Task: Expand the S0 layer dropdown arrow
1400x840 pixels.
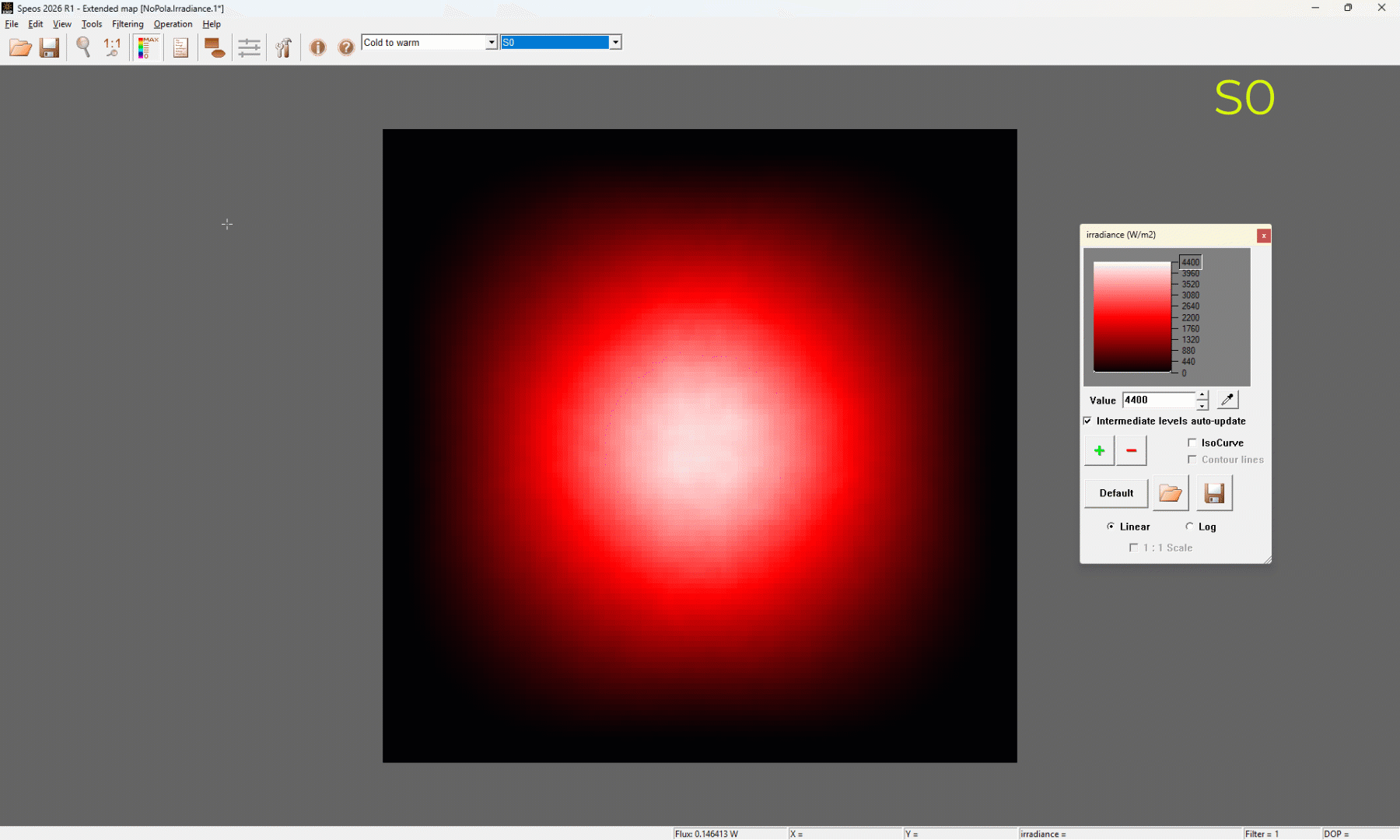Action: coord(615,43)
